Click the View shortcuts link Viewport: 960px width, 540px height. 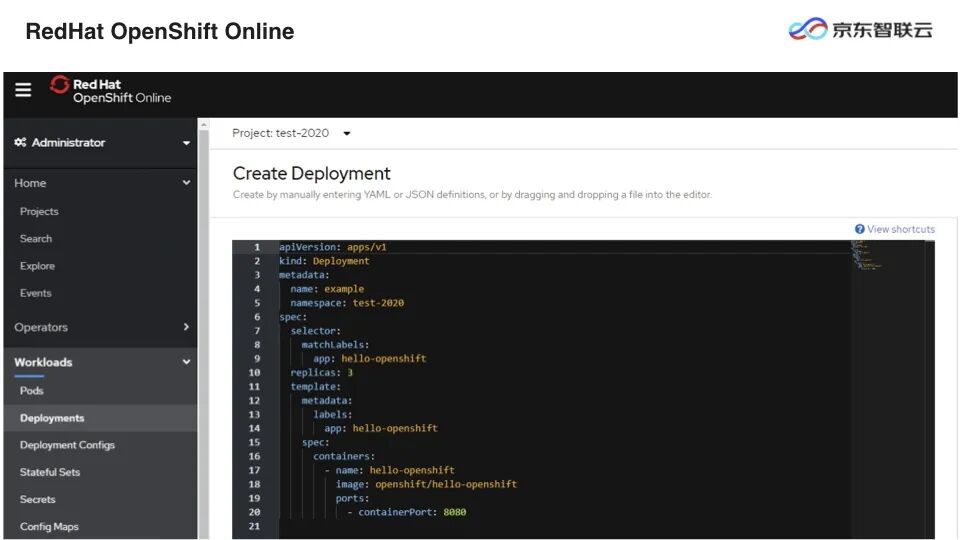[x=901, y=229]
